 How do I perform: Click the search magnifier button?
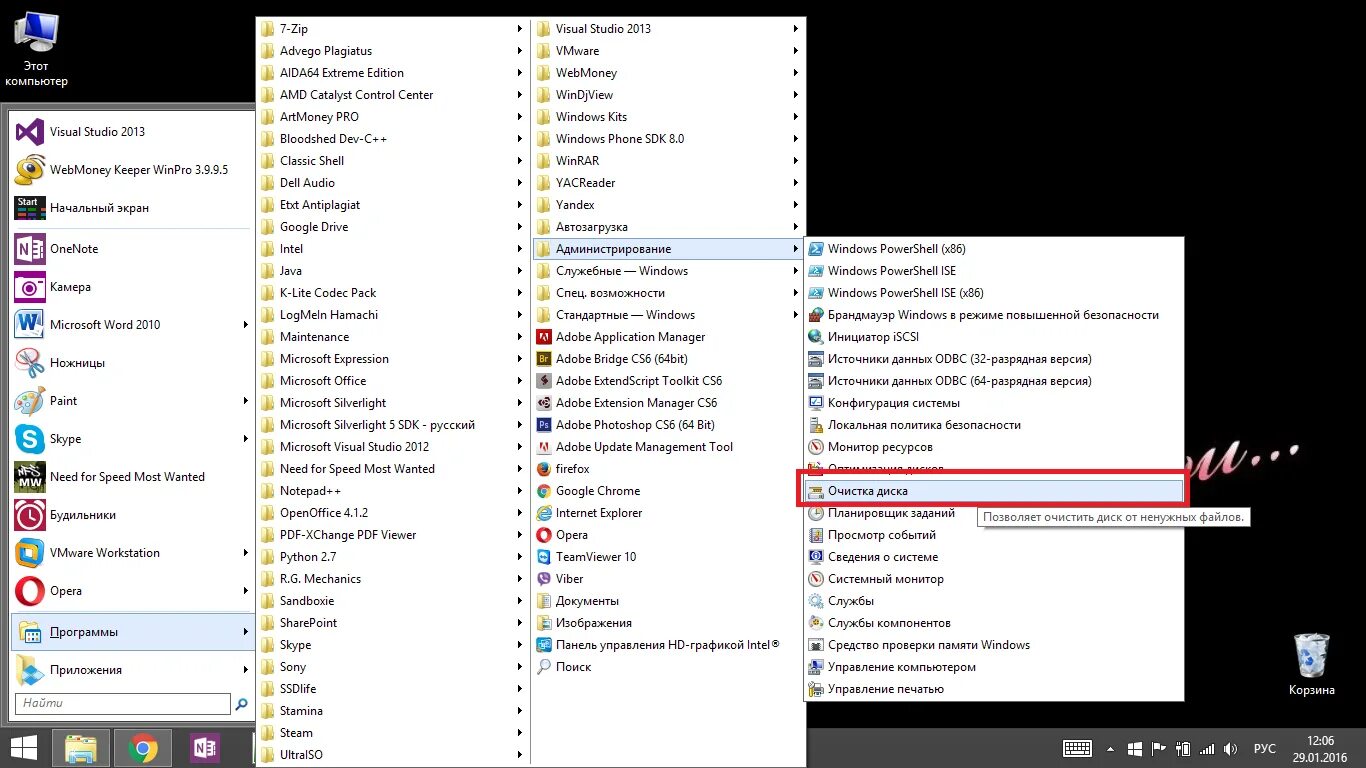point(241,704)
